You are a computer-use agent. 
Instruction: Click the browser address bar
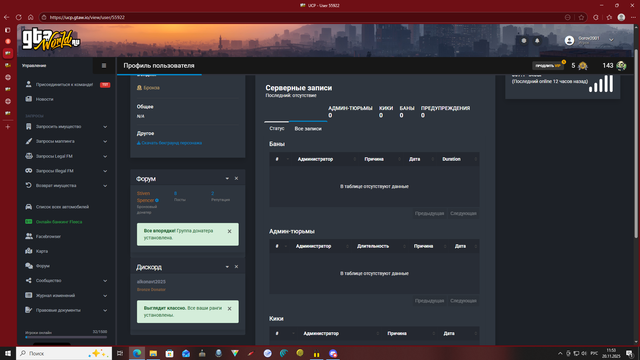pyautogui.click(x=302, y=17)
